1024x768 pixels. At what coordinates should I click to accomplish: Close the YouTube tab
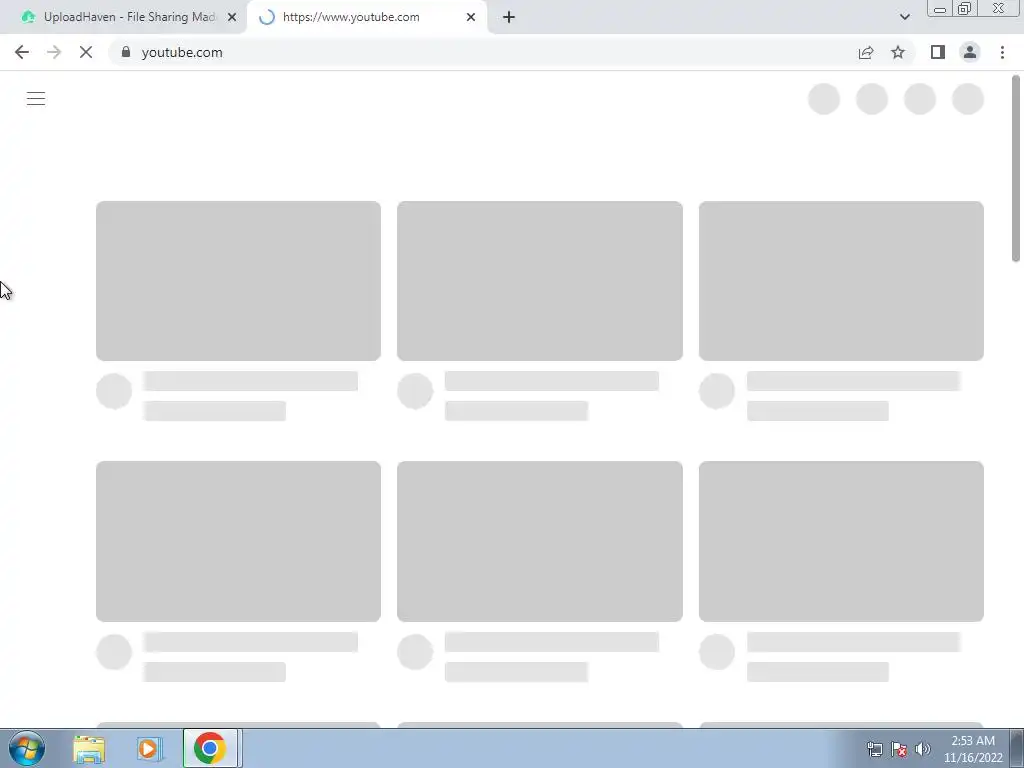(x=471, y=17)
